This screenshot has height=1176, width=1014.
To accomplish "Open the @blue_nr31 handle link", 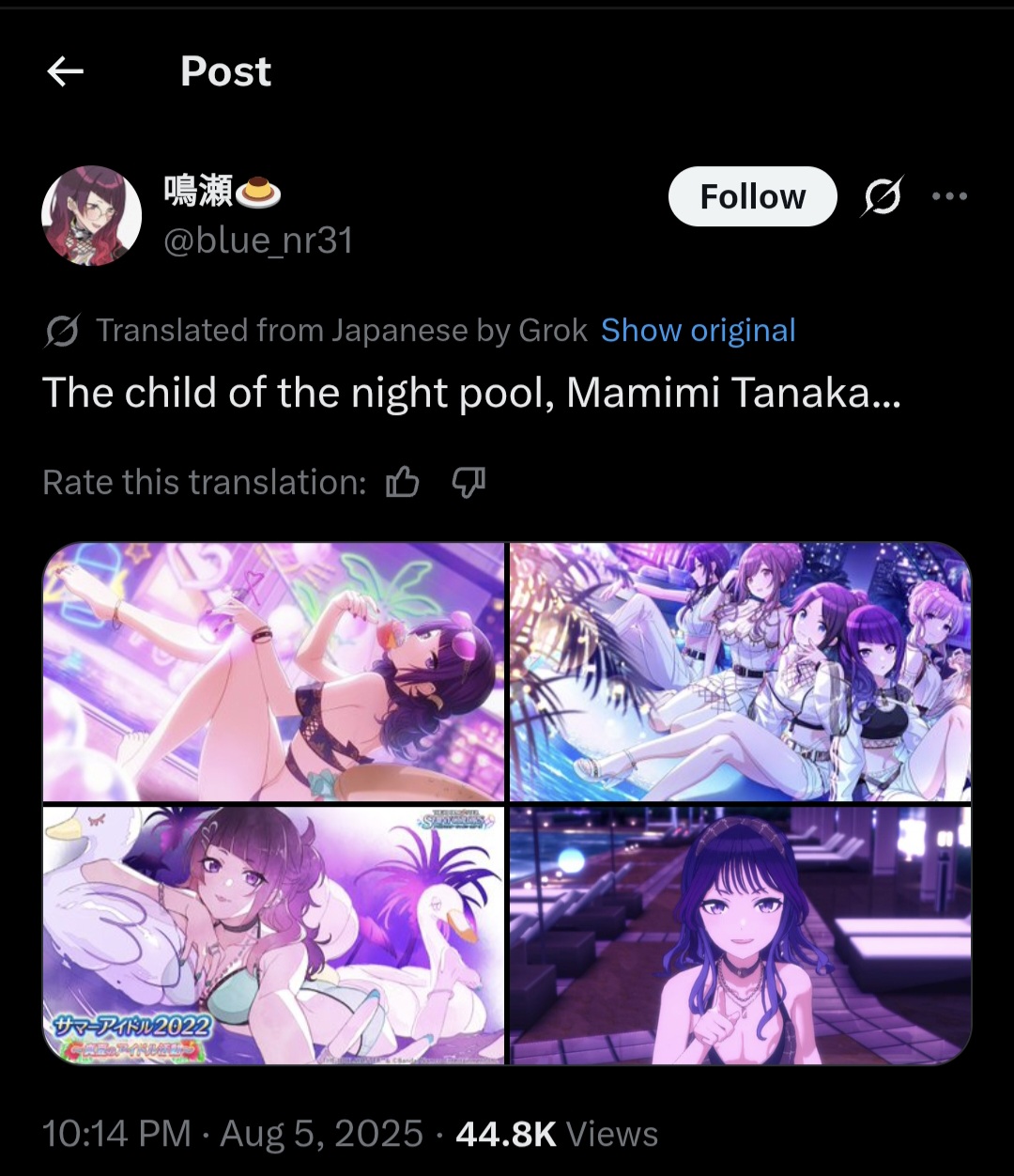I will point(258,241).
